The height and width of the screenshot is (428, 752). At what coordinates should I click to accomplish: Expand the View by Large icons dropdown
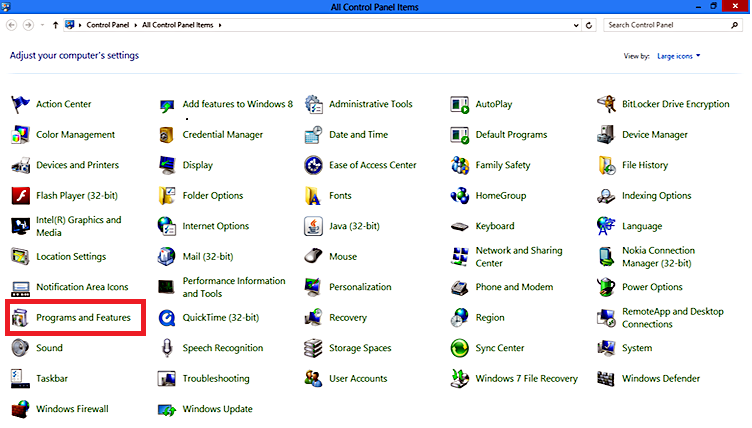pyautogui.click(x=680, y=56)
